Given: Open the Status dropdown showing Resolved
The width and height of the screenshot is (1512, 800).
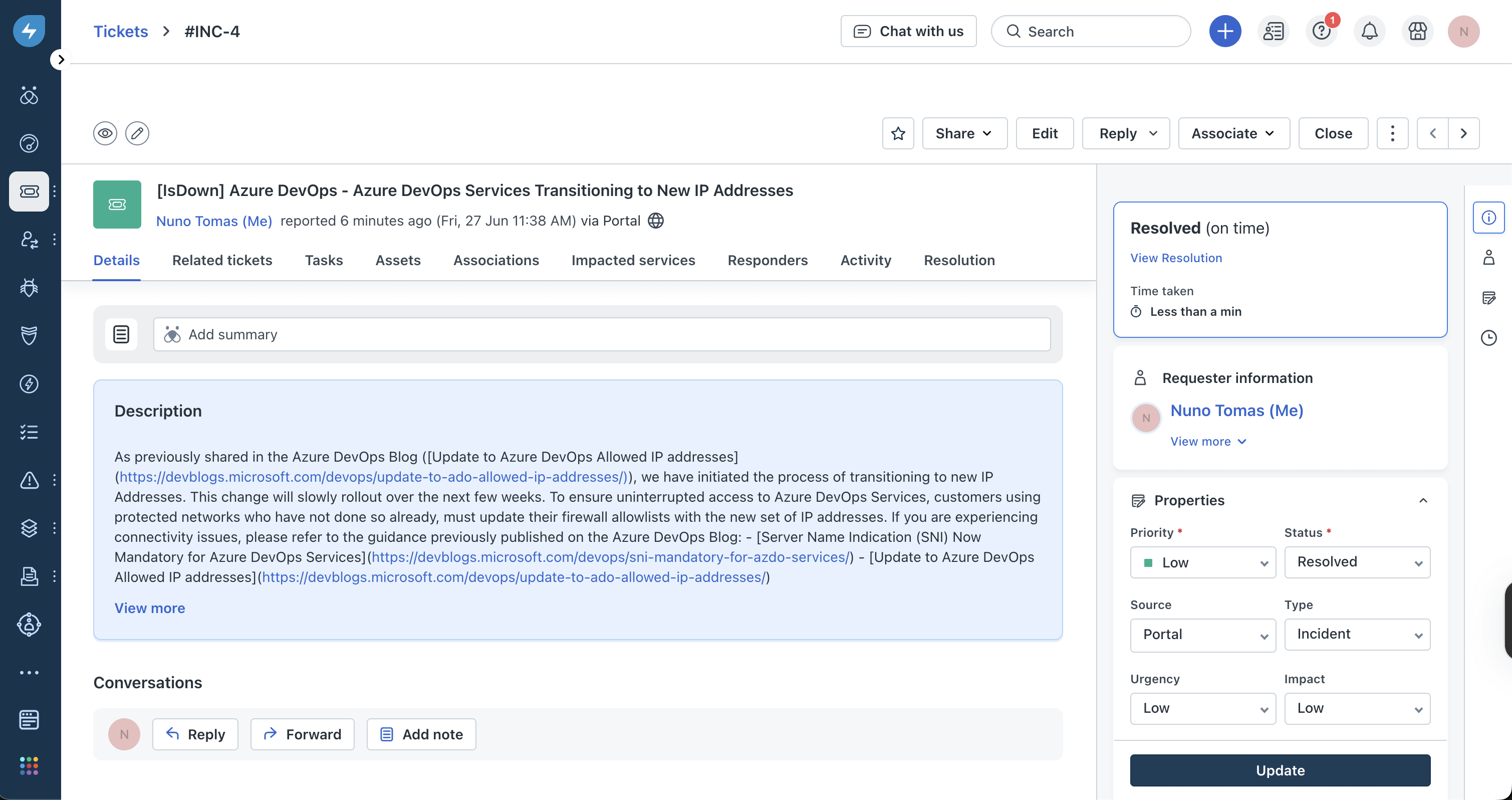Looking at the screenshot, I should click(1357, 563).
